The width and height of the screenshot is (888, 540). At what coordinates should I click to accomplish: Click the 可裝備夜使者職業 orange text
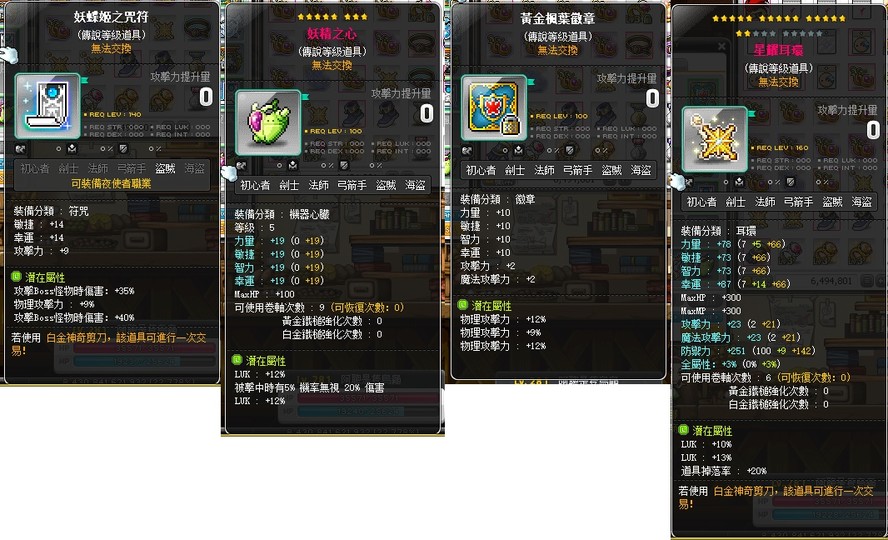coord(111,183)
